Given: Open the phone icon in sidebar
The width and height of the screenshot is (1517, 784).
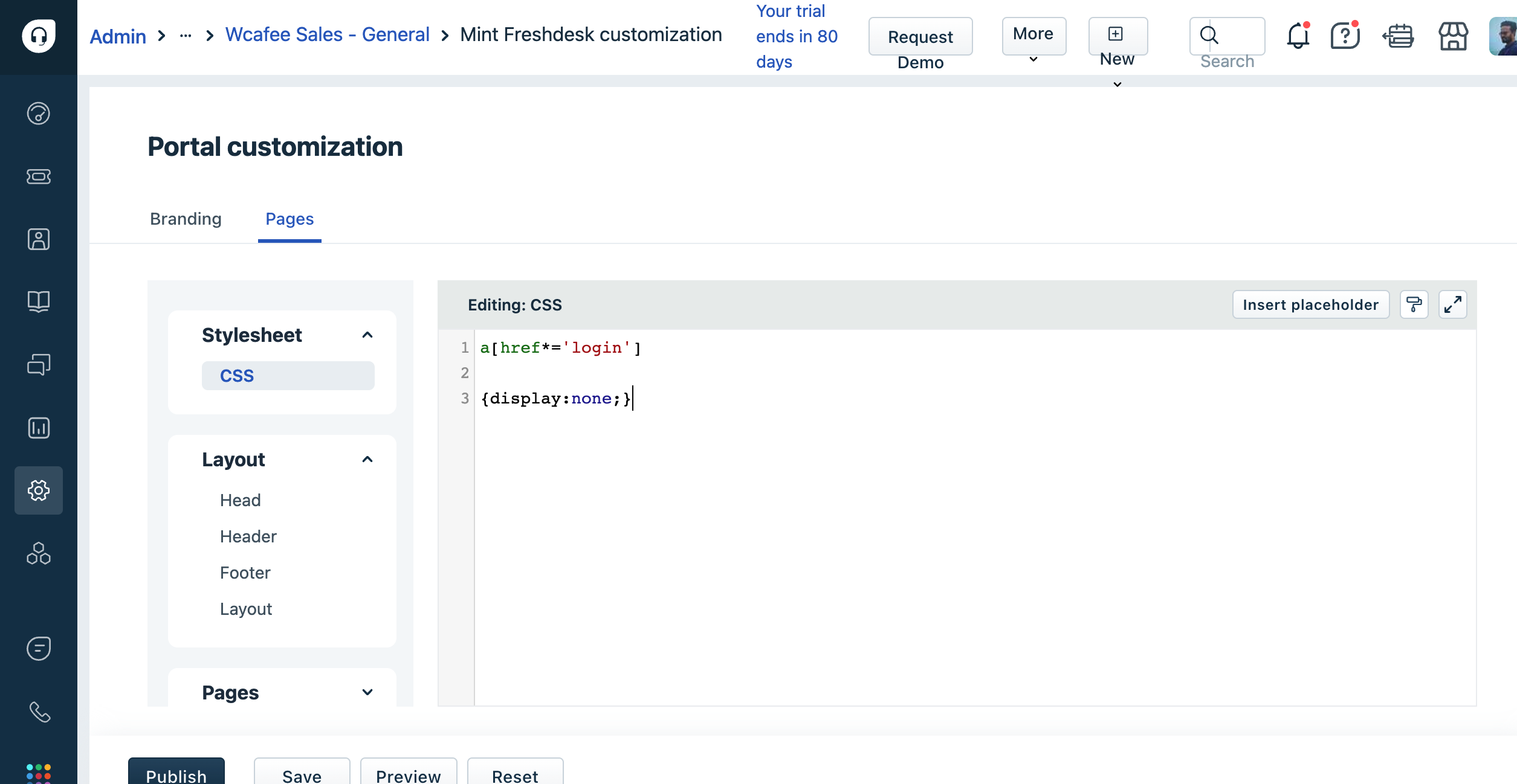Looking at the screenshot, I should click(x=39, y=712).
